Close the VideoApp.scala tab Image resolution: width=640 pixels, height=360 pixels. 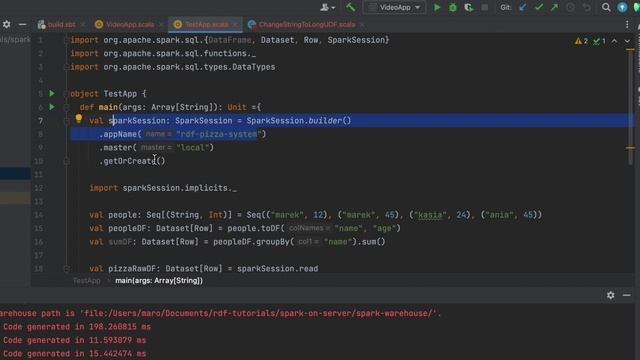click(161, 24)
